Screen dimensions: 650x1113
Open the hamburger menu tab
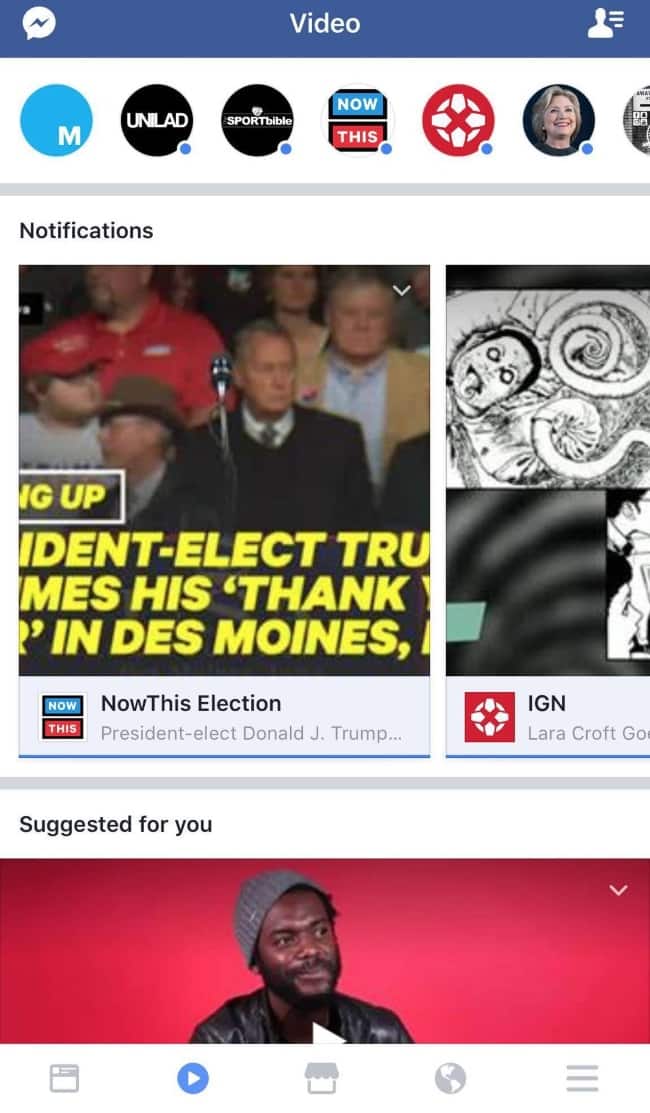[582, 1078]
